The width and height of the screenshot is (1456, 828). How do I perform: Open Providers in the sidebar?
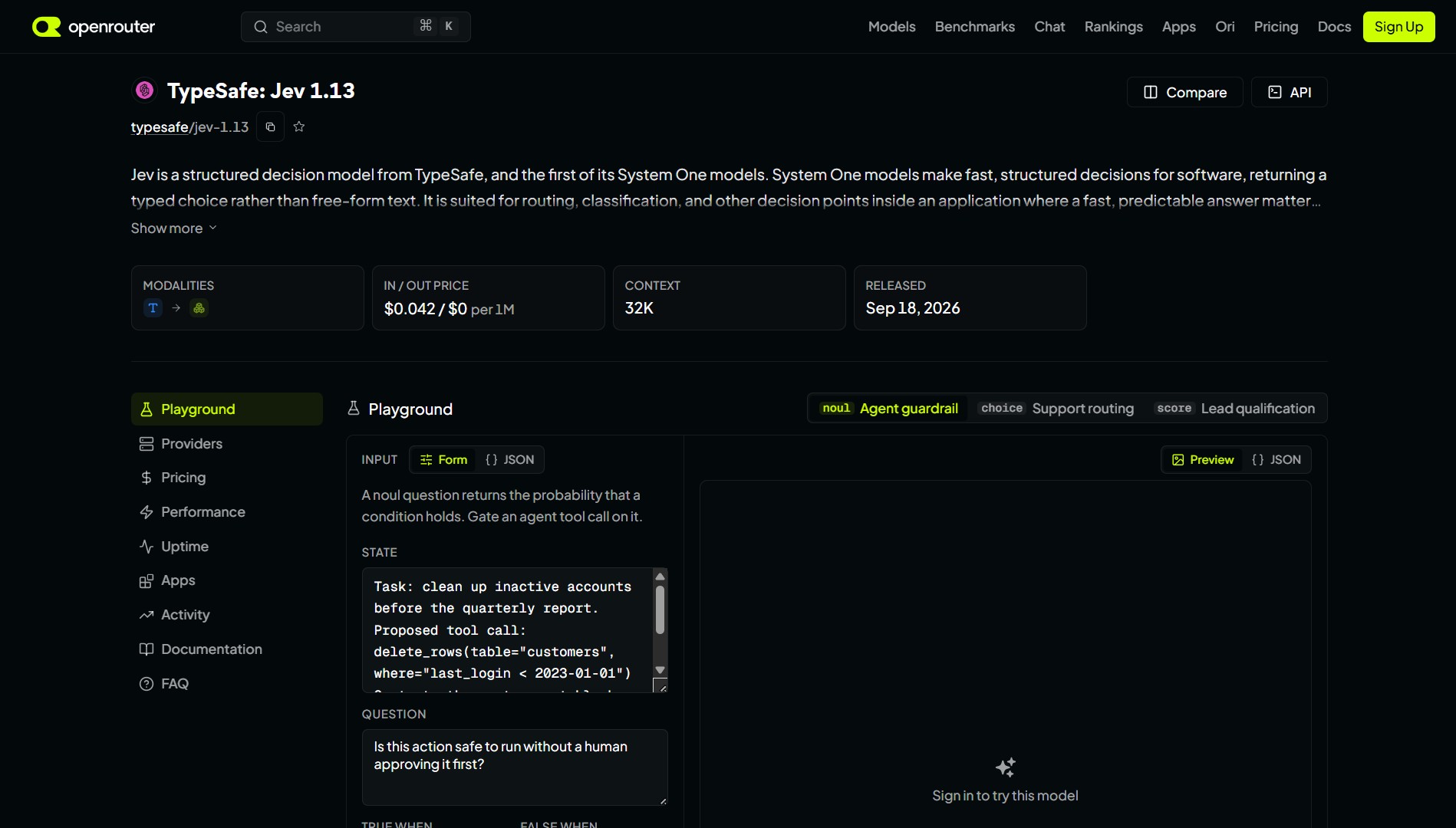(x=227, y=444)
